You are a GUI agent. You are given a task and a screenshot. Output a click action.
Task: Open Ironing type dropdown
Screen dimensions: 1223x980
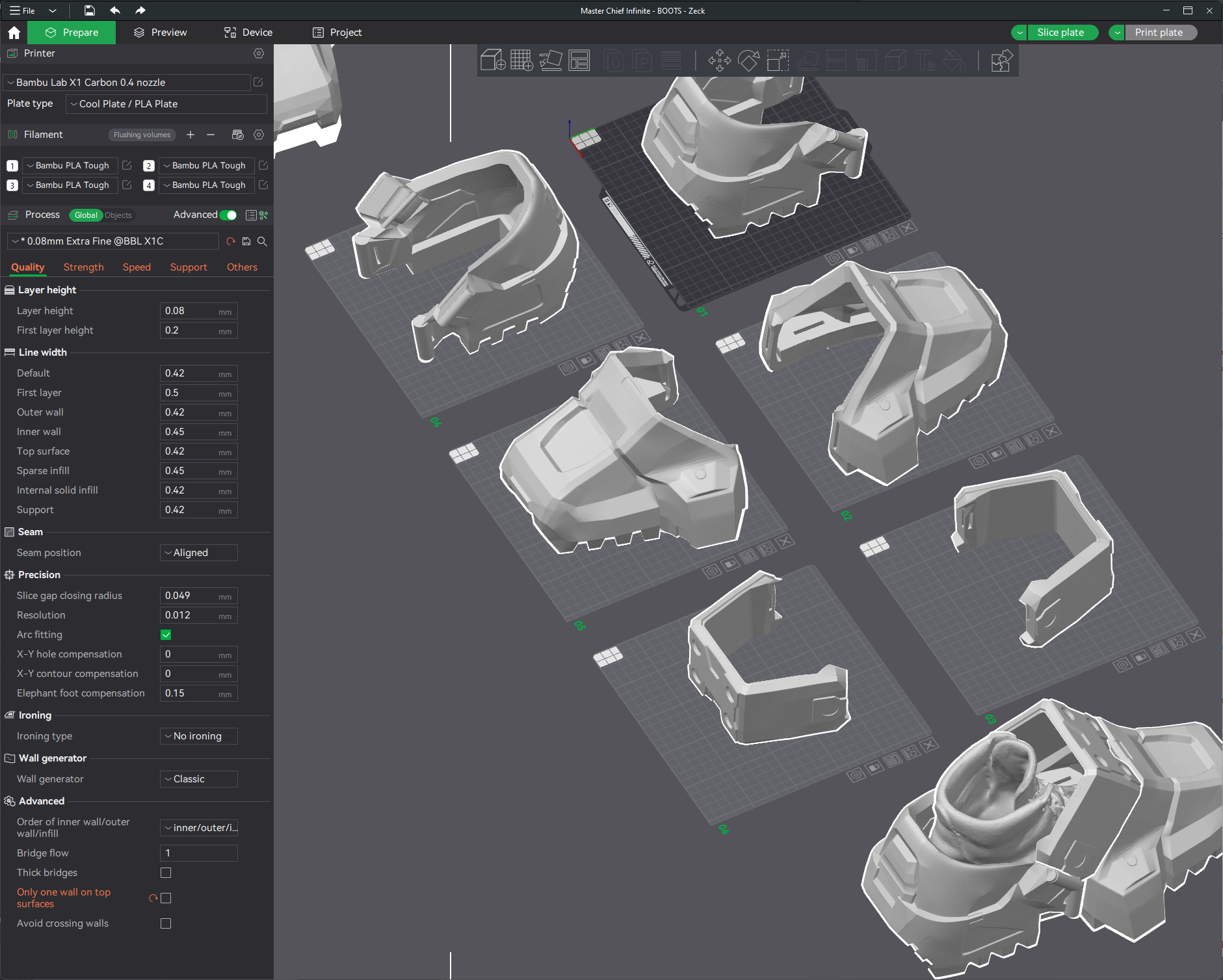[x=199, y=736]
